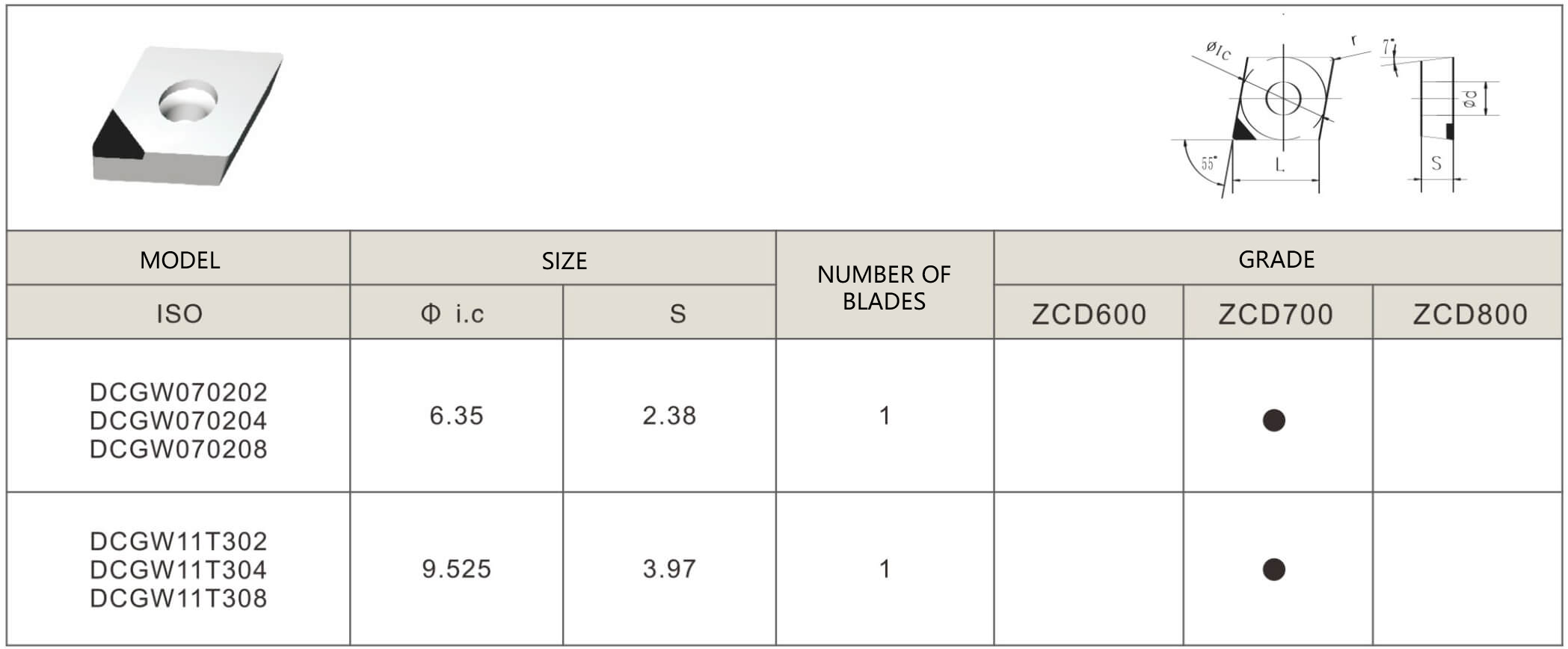Click the ZCD700 dot for DCGW070202 row
The image size is (1568, 649).
(x=1273, y=420)
